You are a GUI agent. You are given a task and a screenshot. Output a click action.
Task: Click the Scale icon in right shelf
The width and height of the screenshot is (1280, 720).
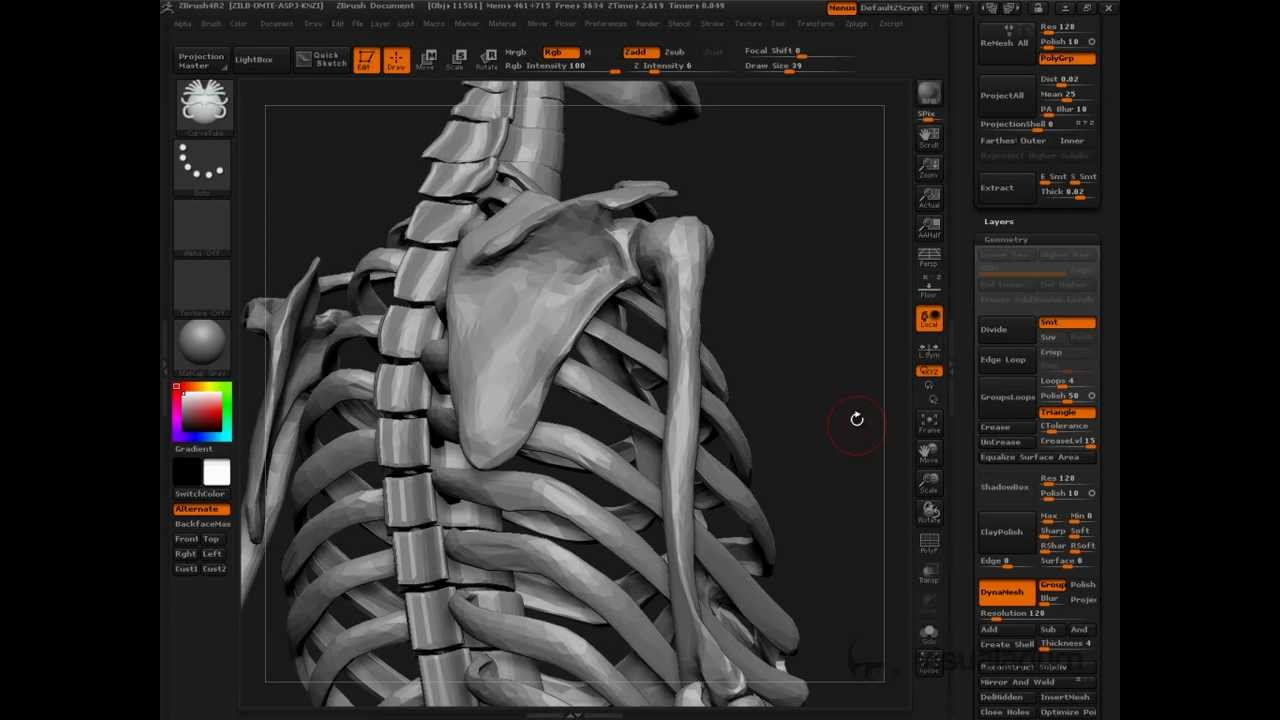(929, 483)
